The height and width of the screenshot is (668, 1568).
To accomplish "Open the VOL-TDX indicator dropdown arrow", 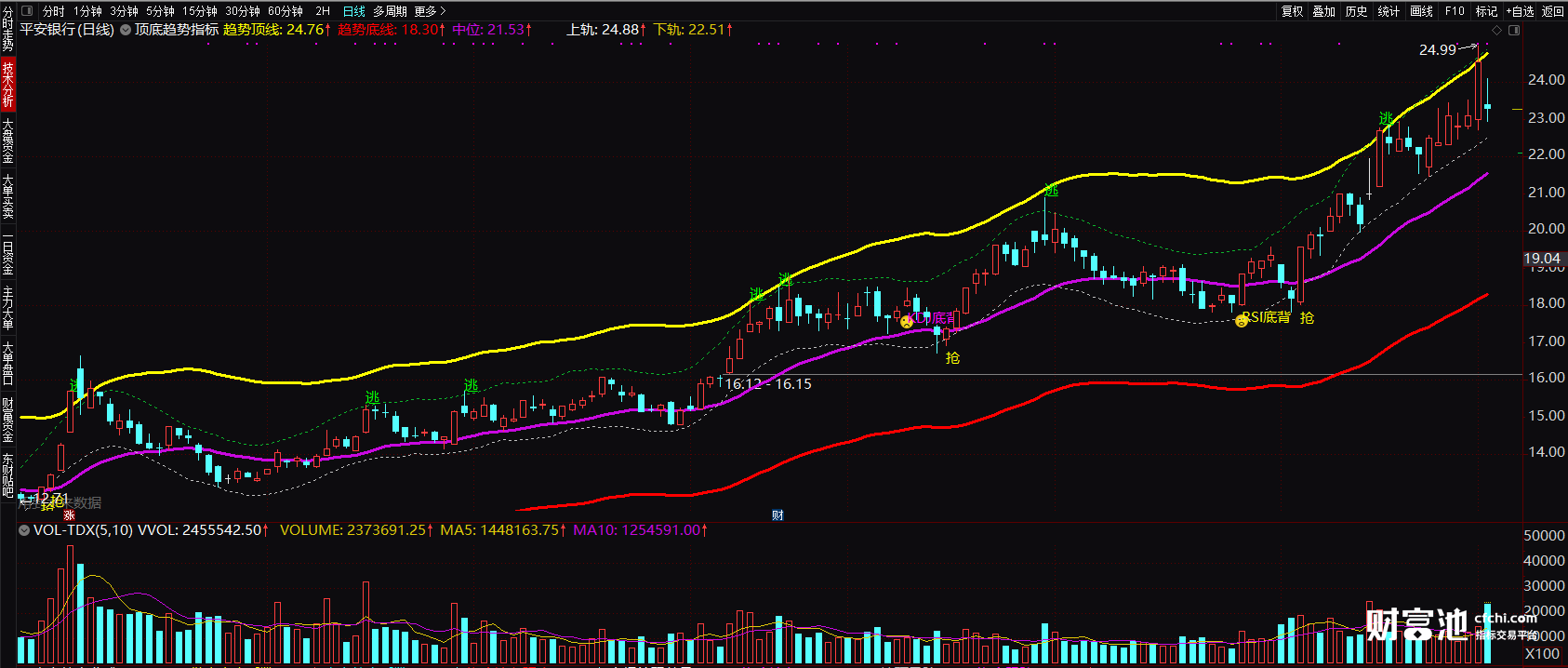I will [24, 530].
